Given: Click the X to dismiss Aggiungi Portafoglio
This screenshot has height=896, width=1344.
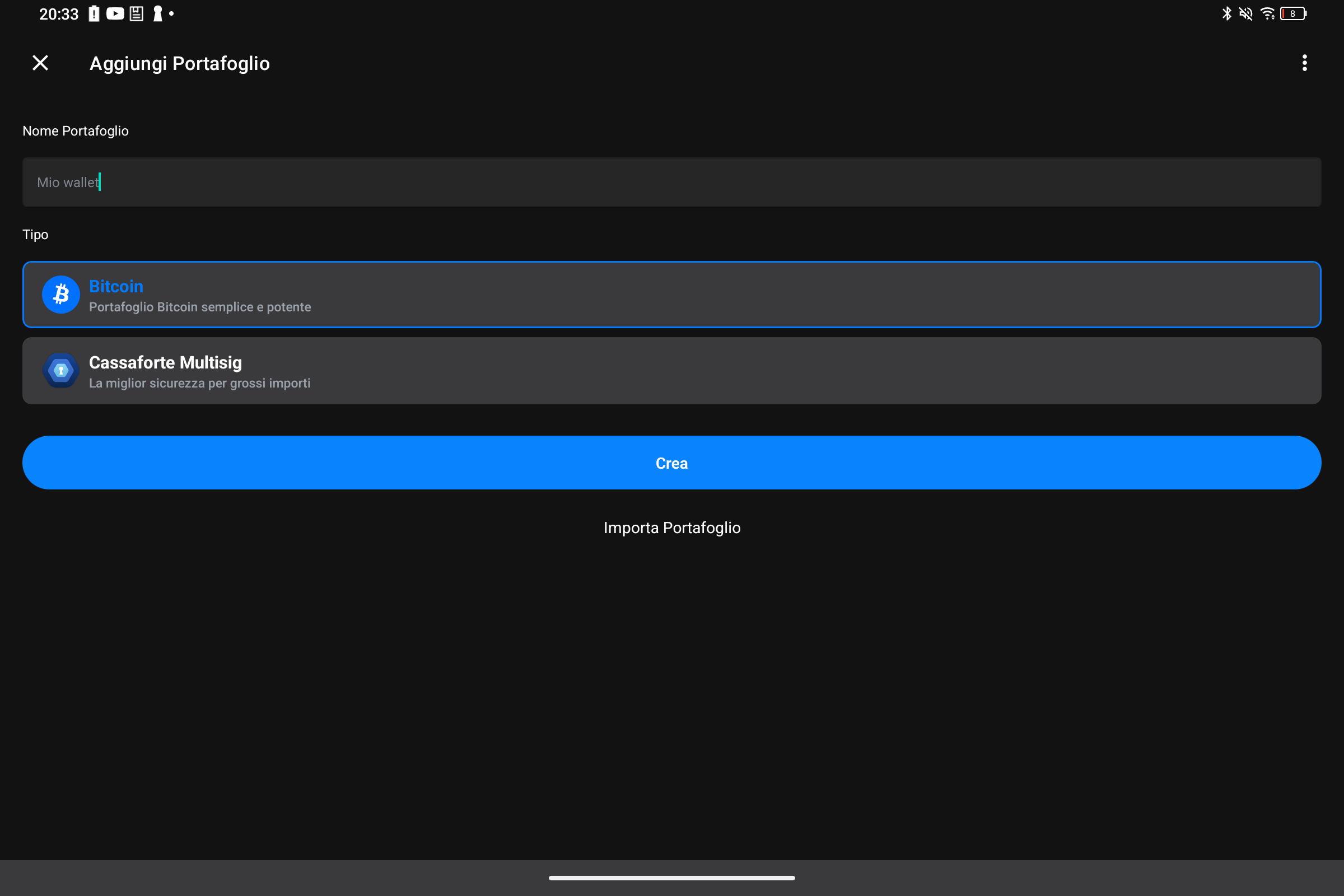Looking at the screenshot, I should [40, 63].
